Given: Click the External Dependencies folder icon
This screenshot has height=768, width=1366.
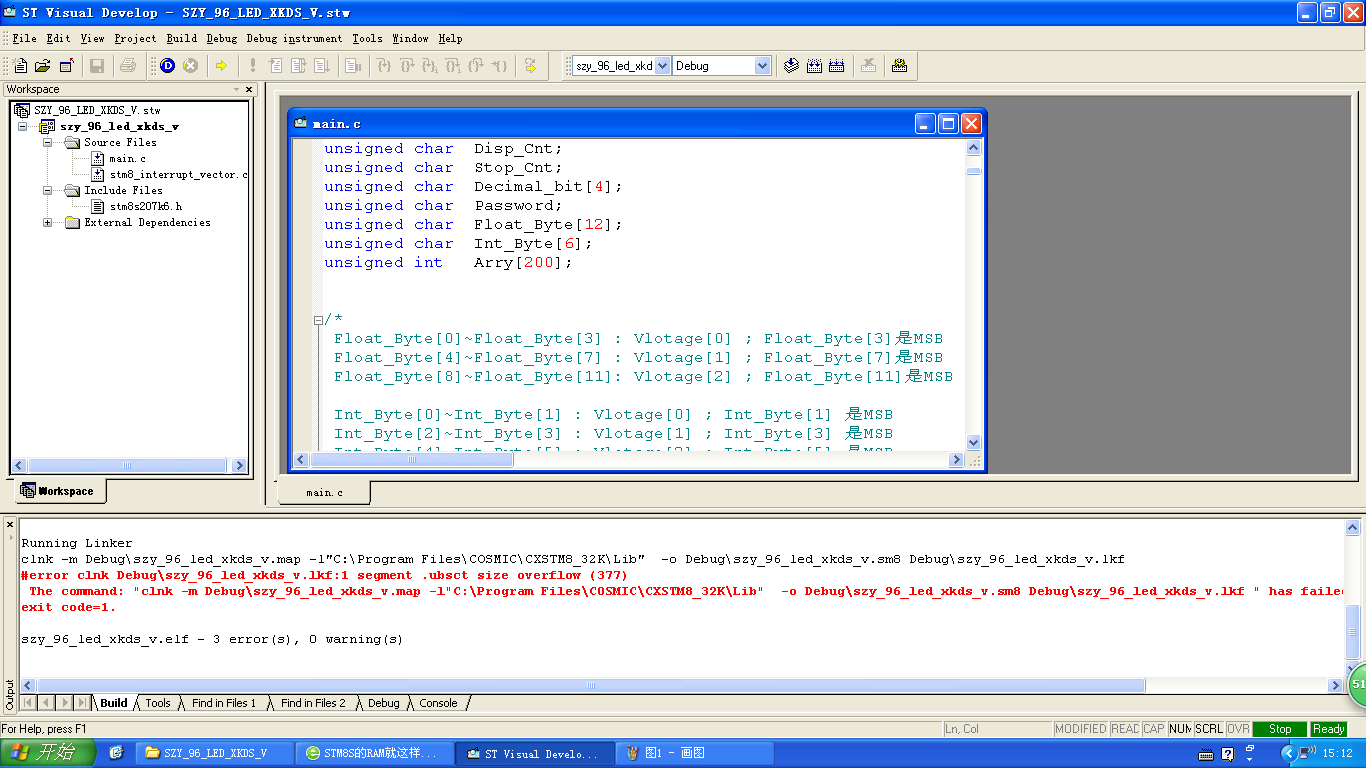Looking at the screenshot, I should [72, 222].
